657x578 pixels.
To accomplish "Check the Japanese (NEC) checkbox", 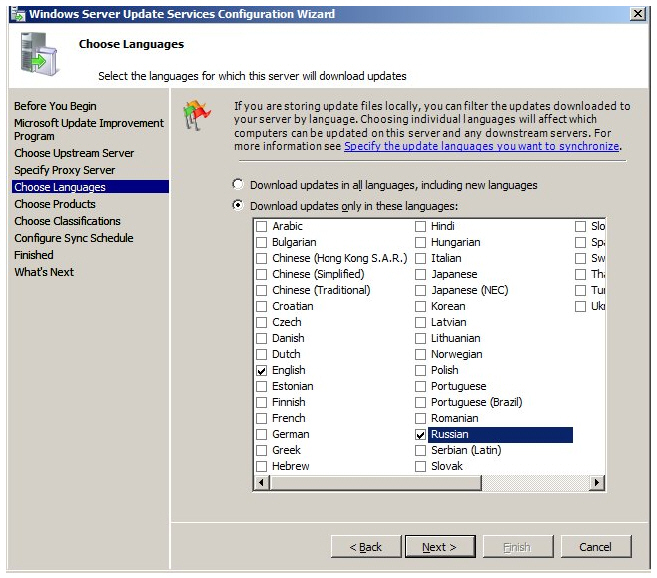I will pos(420,290).
